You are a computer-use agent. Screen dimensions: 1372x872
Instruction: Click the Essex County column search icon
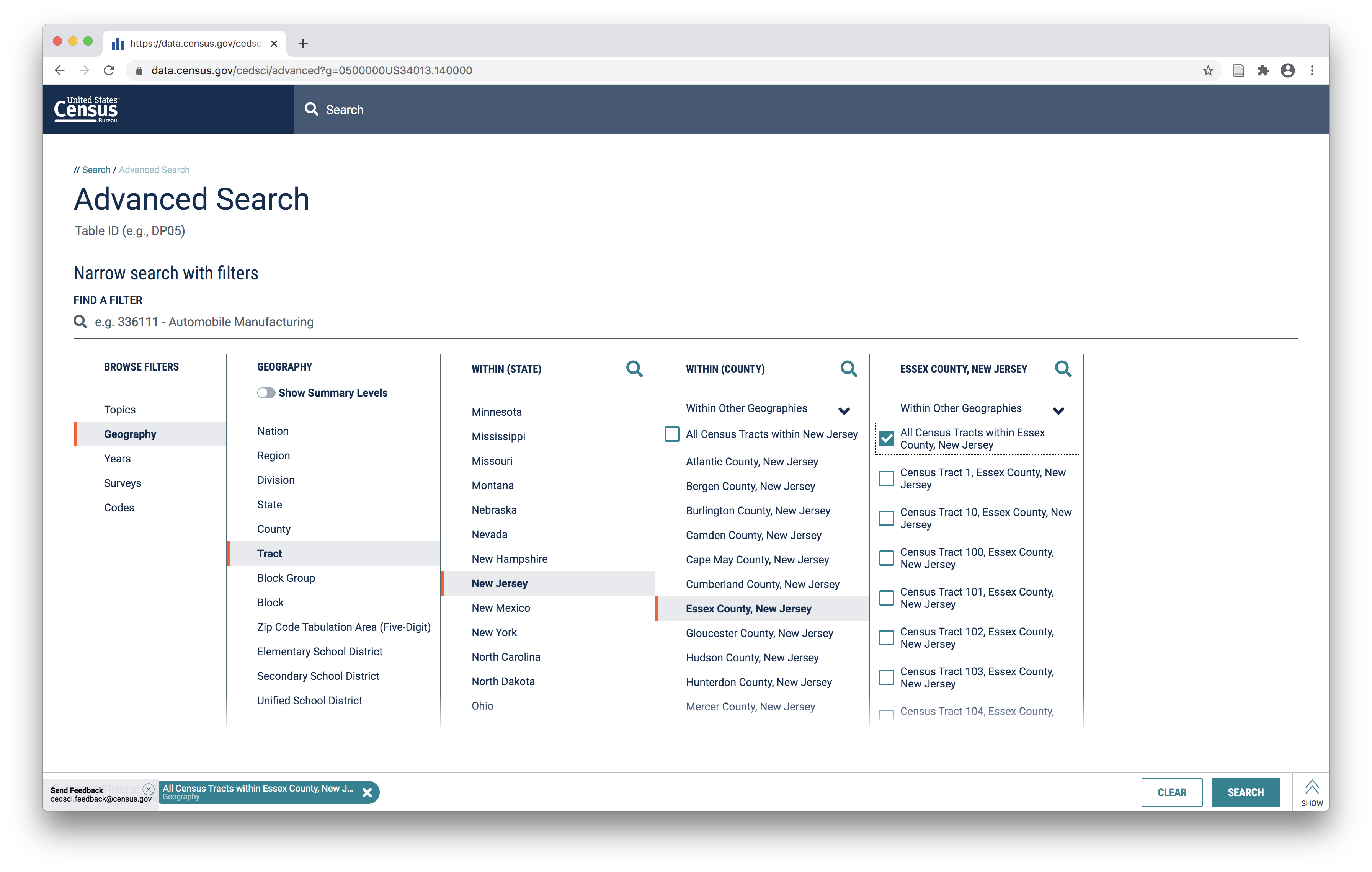click(1063, 369)
